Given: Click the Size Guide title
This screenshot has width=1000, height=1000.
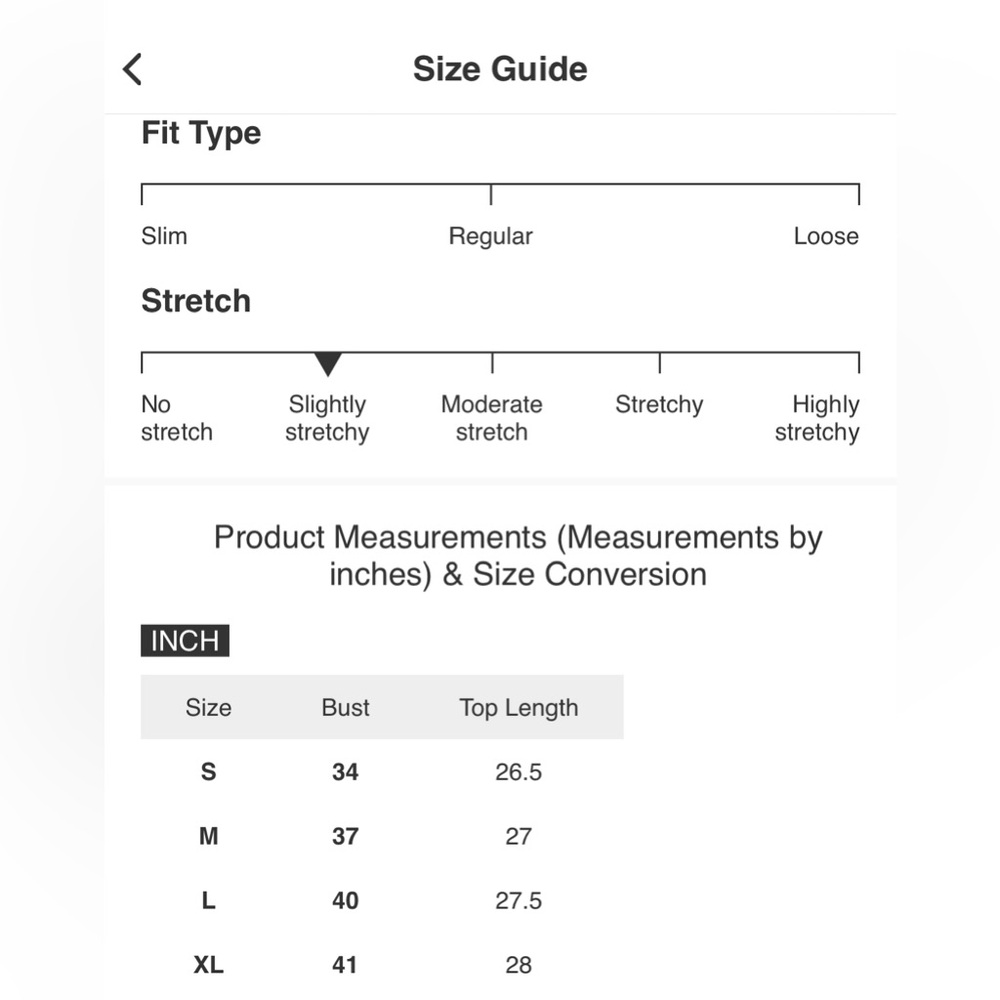Looking at the screenshot, I should click(x=500, y=69).
